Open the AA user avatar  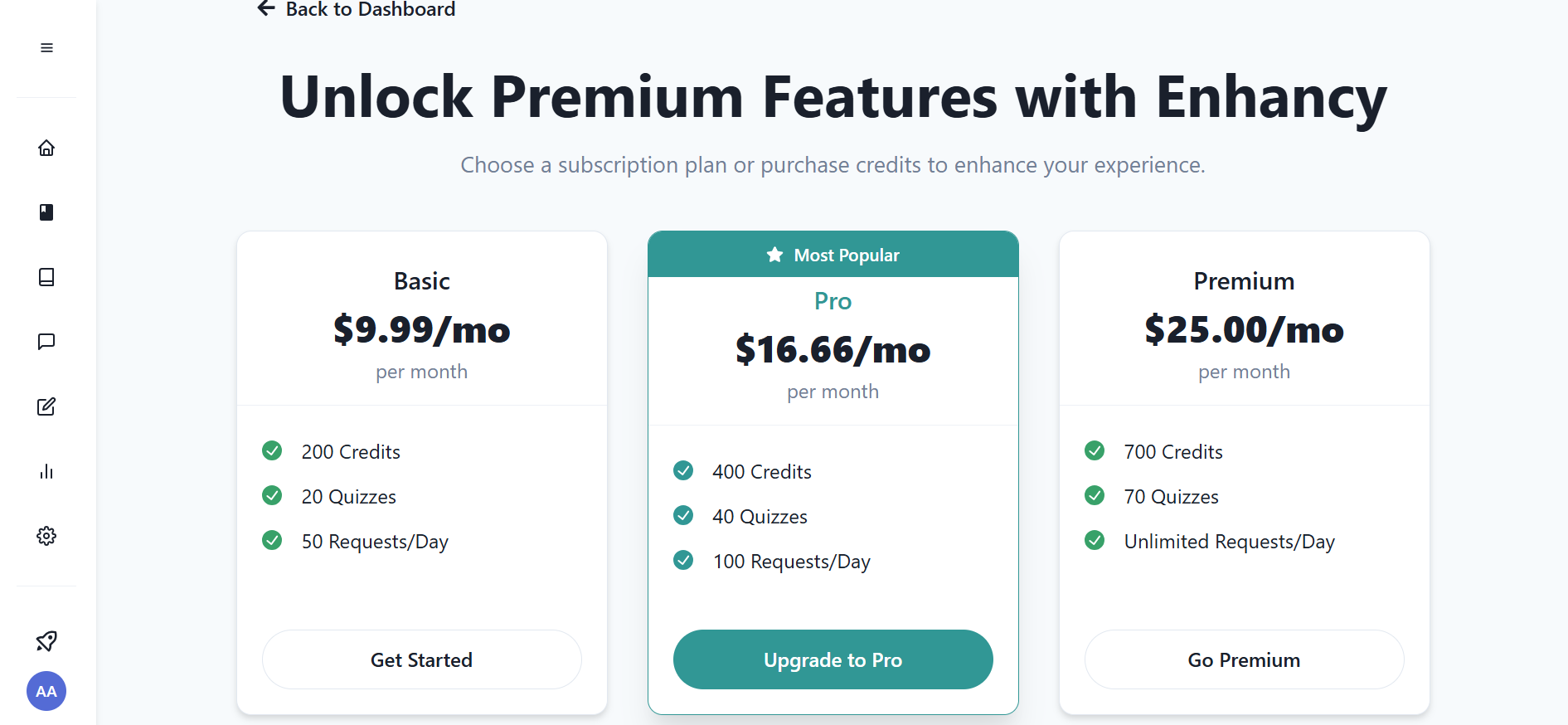point(46,691)
